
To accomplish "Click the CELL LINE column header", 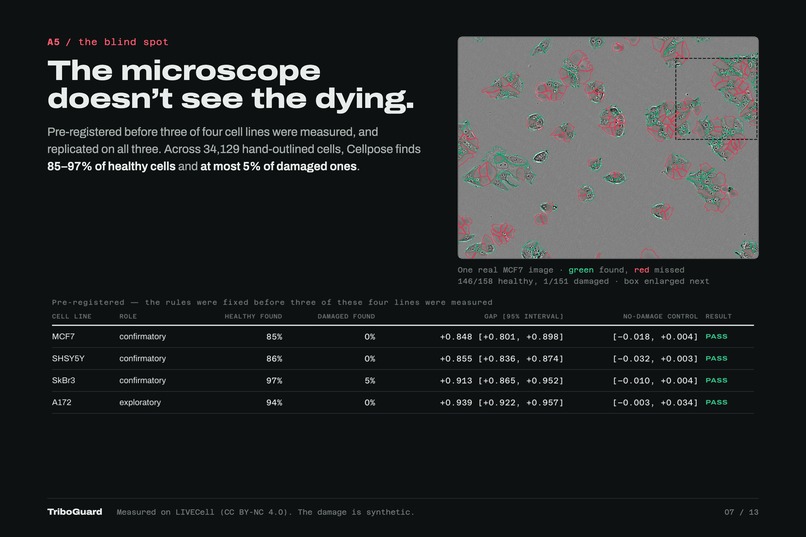I will [71, 317].
